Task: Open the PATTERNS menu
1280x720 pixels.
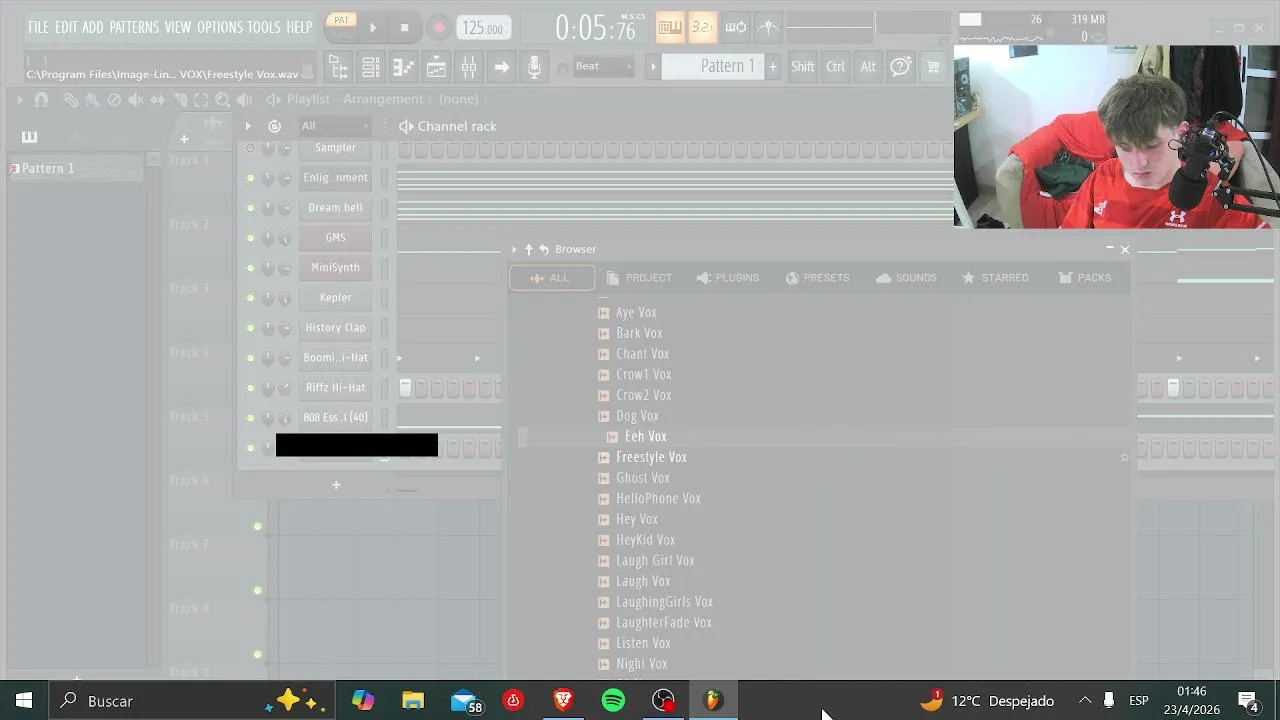Action: click(134, 27)
